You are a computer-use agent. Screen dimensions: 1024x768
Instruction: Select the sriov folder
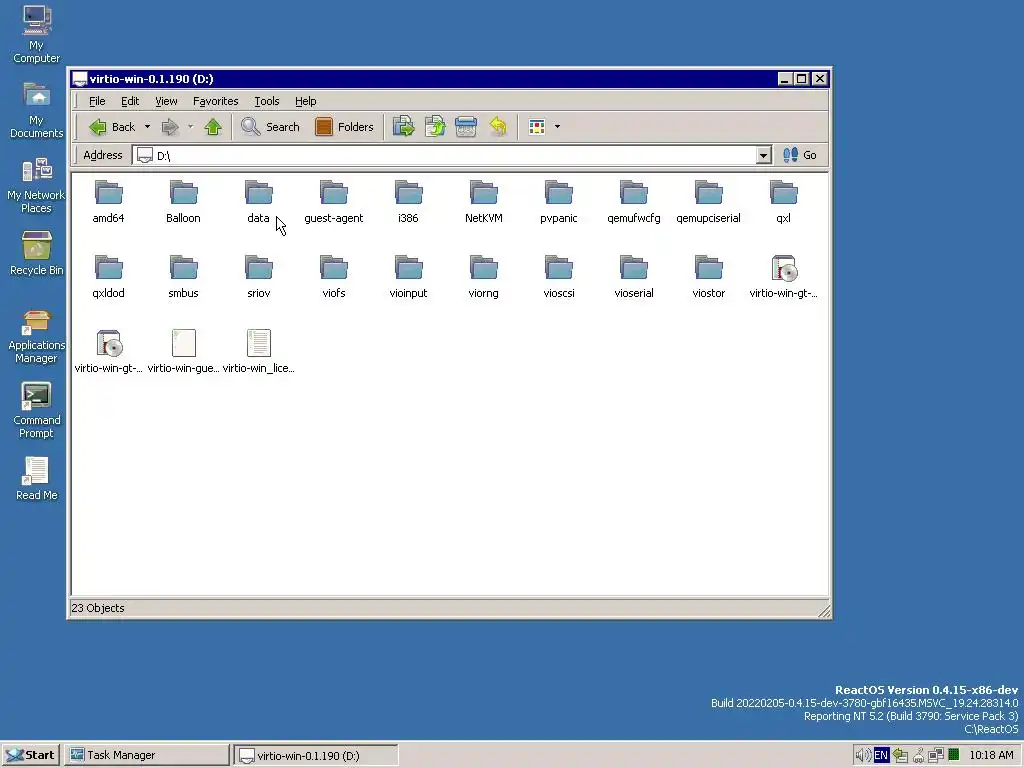pos(259,278)
